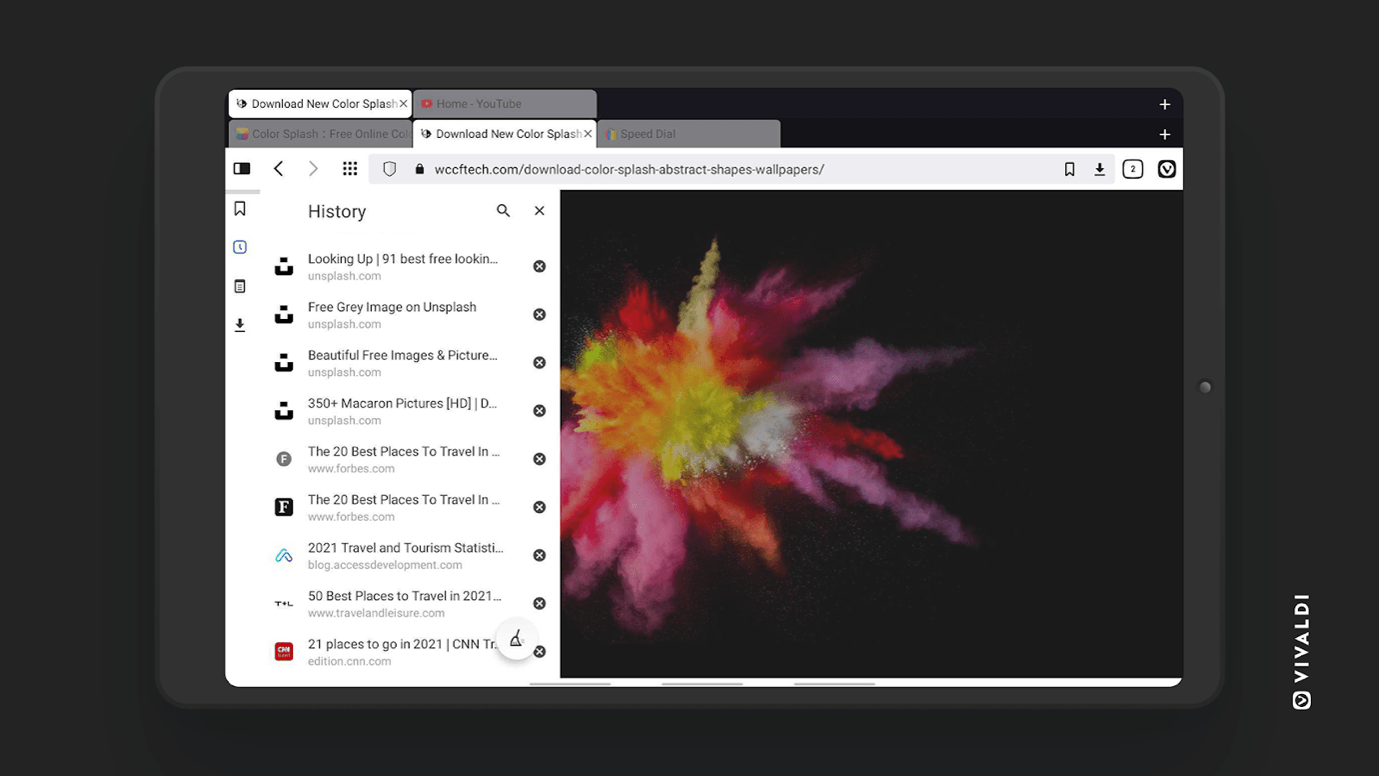Search browsing history
The height and width of the screenshot is (779, 1384).
click(503, 211)
